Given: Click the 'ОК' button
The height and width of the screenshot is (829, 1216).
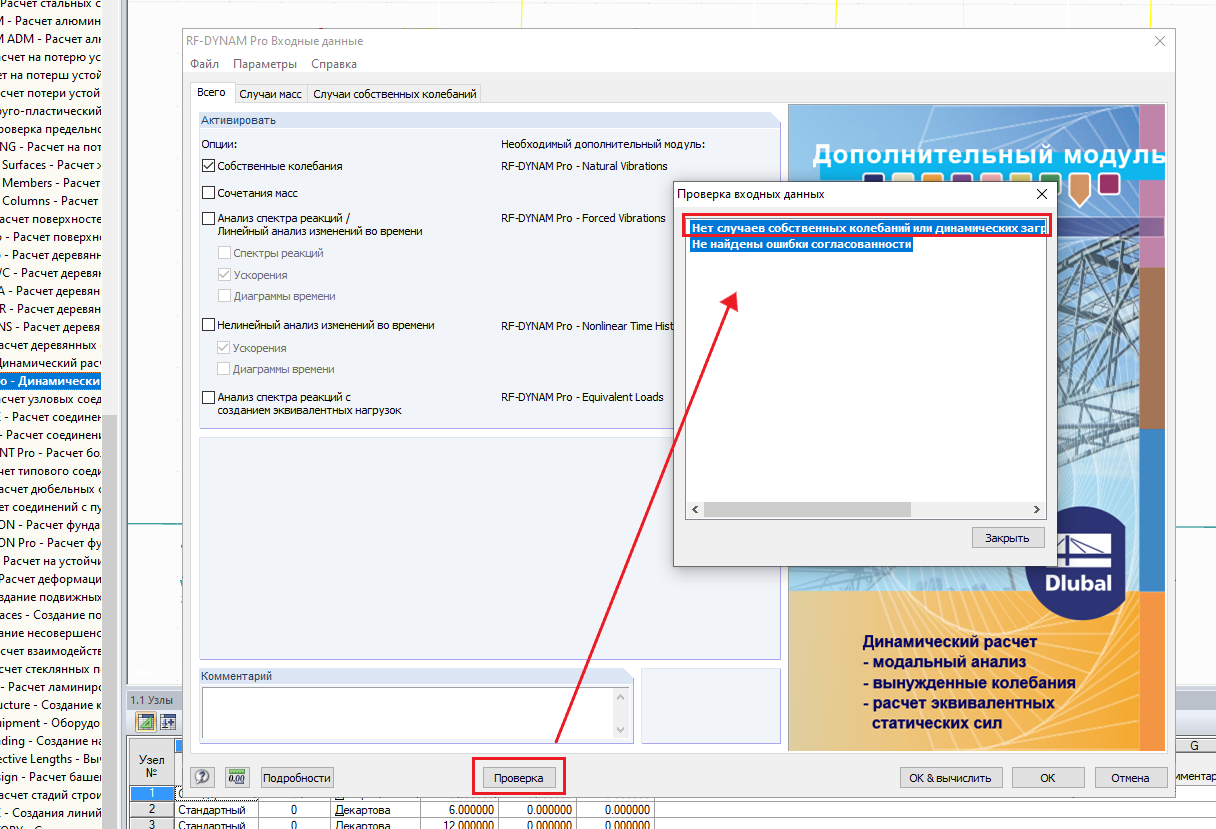Looking at the screenshot, I should click(1047, 777).
